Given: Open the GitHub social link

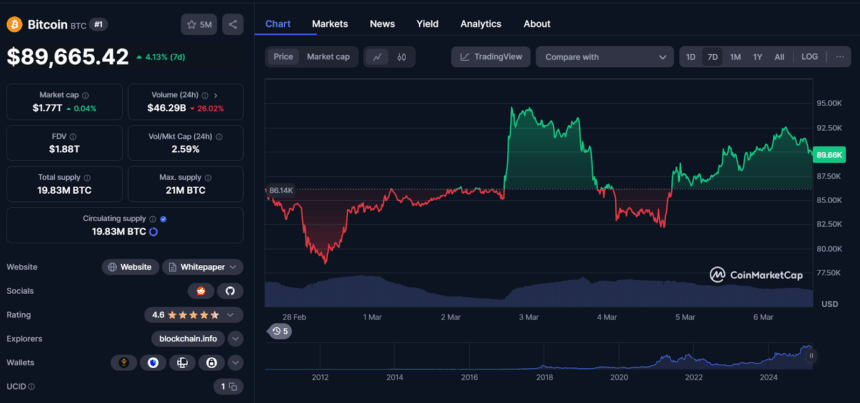Looking at the screenshot, I should click(230, 291).
